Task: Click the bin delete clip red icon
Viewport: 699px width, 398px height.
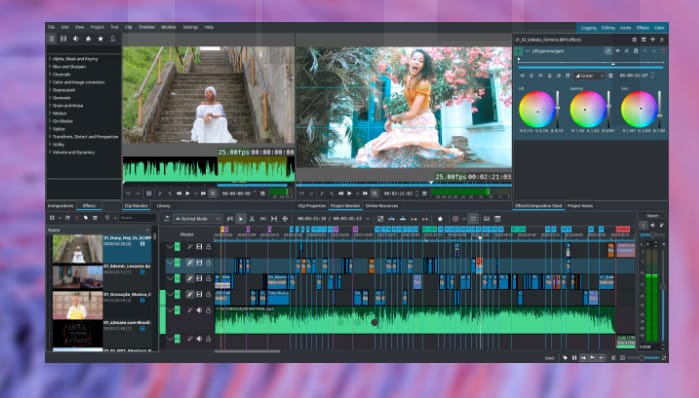Action: [77, 218]
